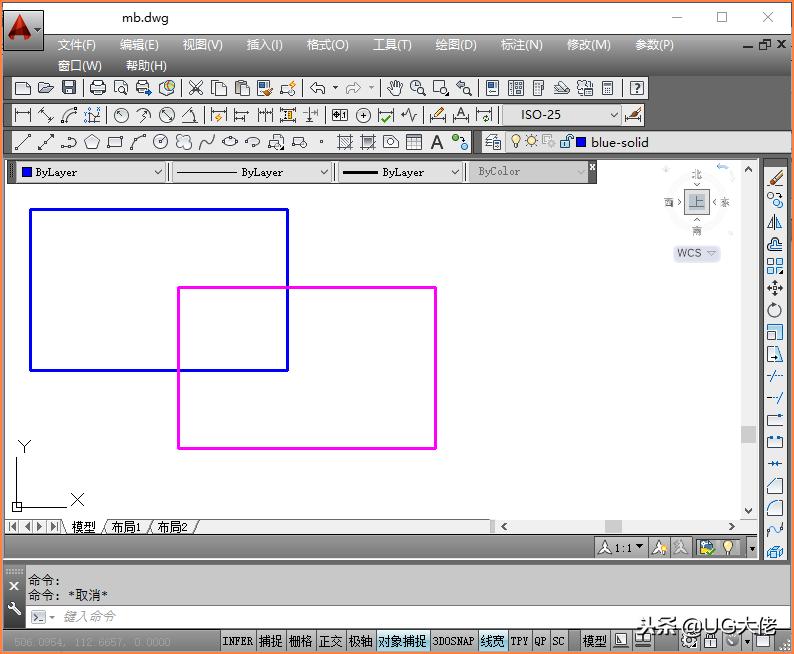The height and width of the screenshot is (654, 794).
Task: Switch to the 布局1 layout tab
Action: point(126,527)
